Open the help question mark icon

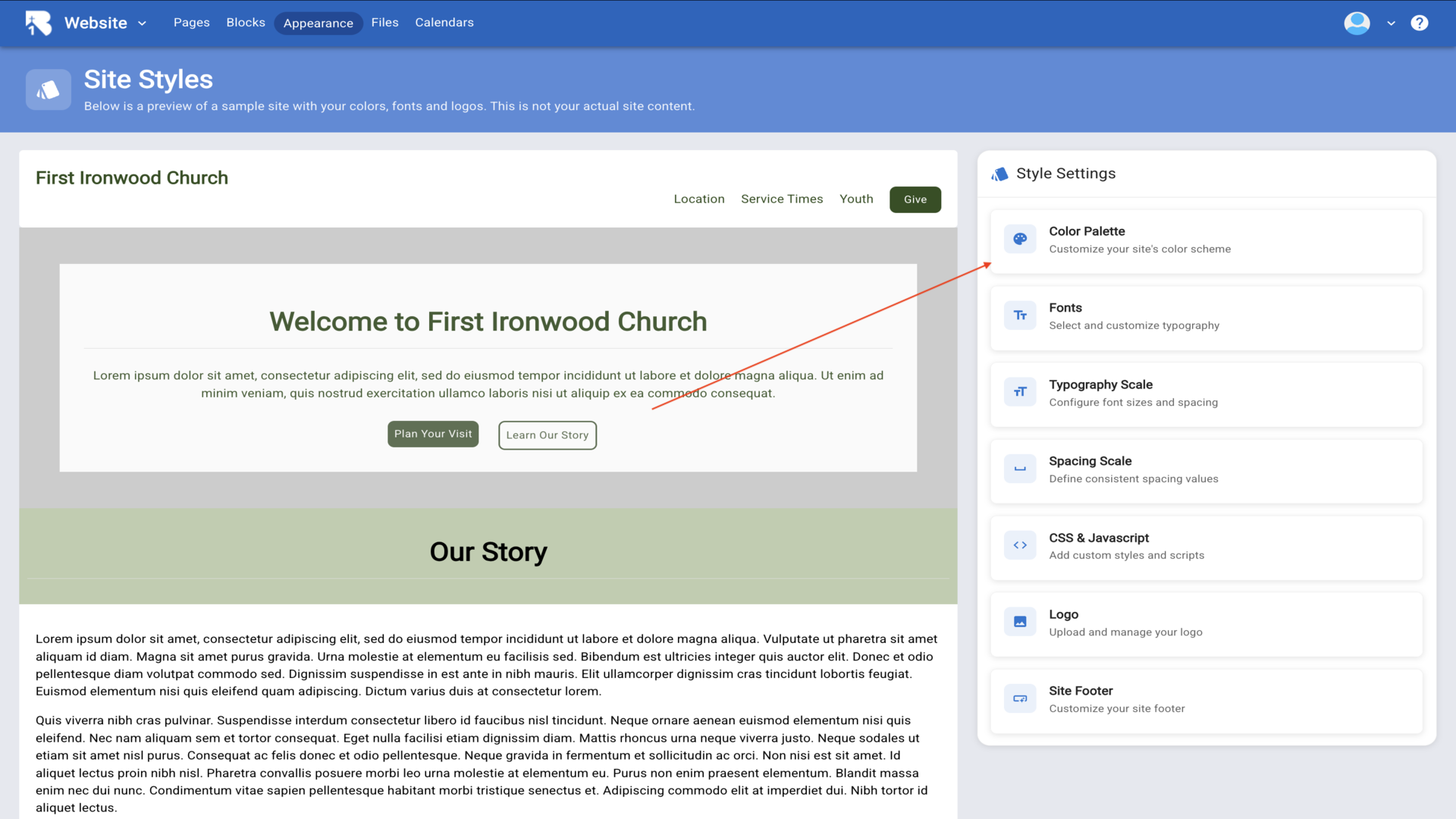coord(1419,23)
